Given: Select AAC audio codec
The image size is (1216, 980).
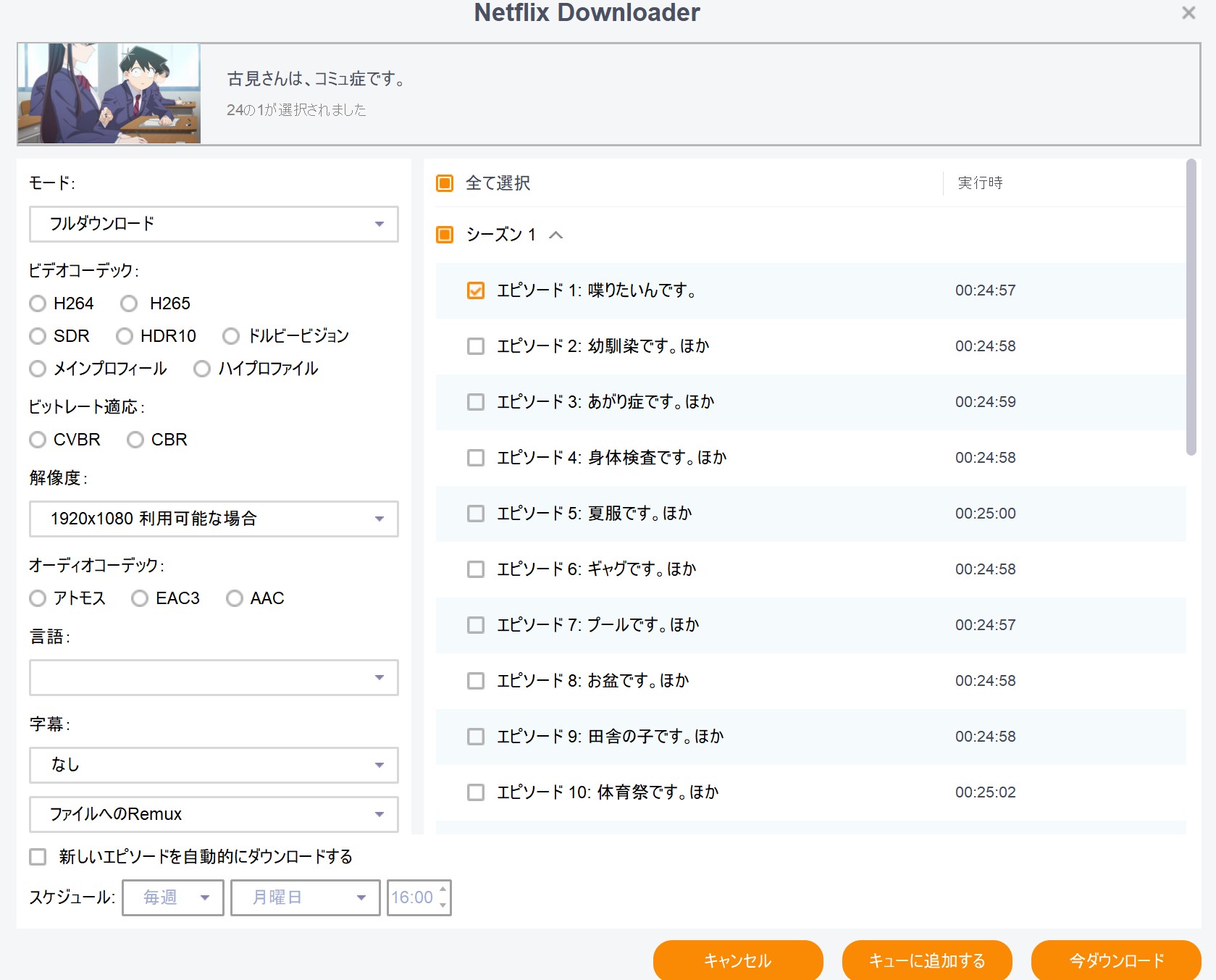Looking at the screenshot, I should coord(235,598).
